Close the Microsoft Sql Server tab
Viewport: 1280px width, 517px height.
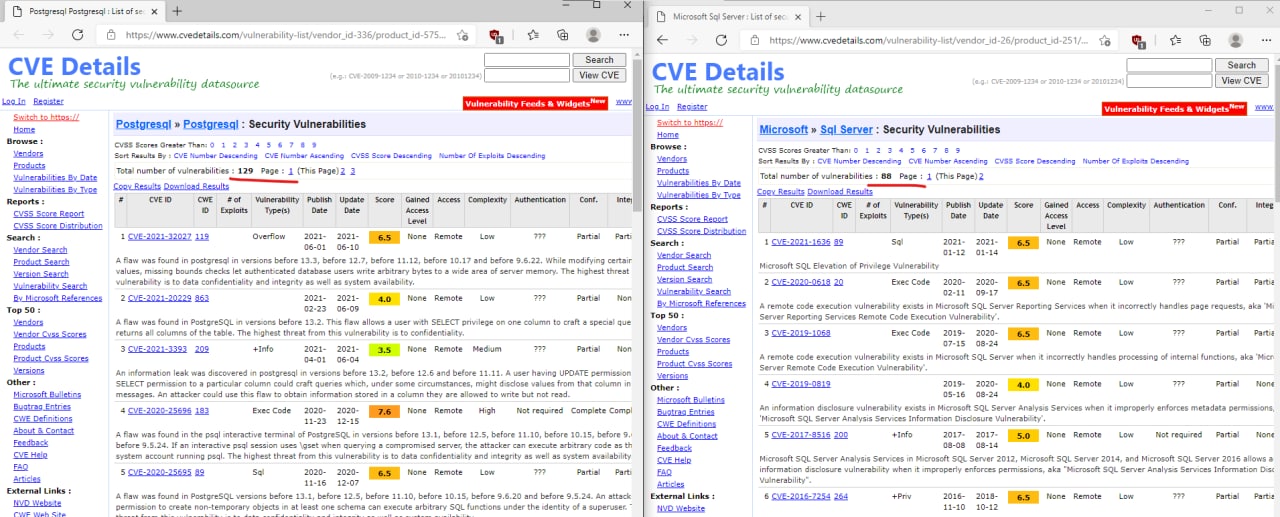(796, 17)
